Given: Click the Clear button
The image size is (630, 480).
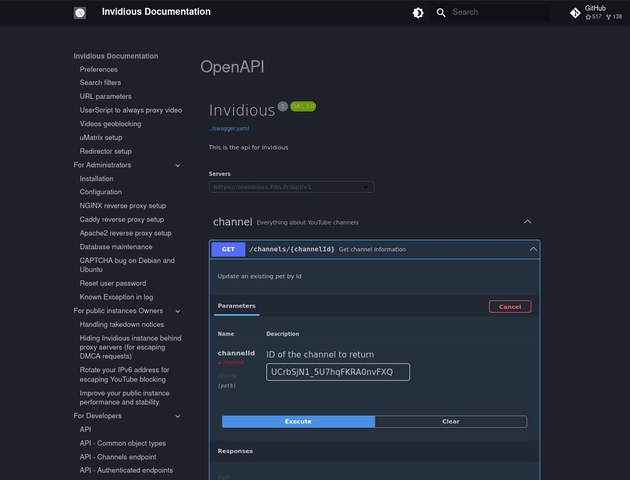Looking at the screenshot, I should pyautogui.click(x=451, y=422).
